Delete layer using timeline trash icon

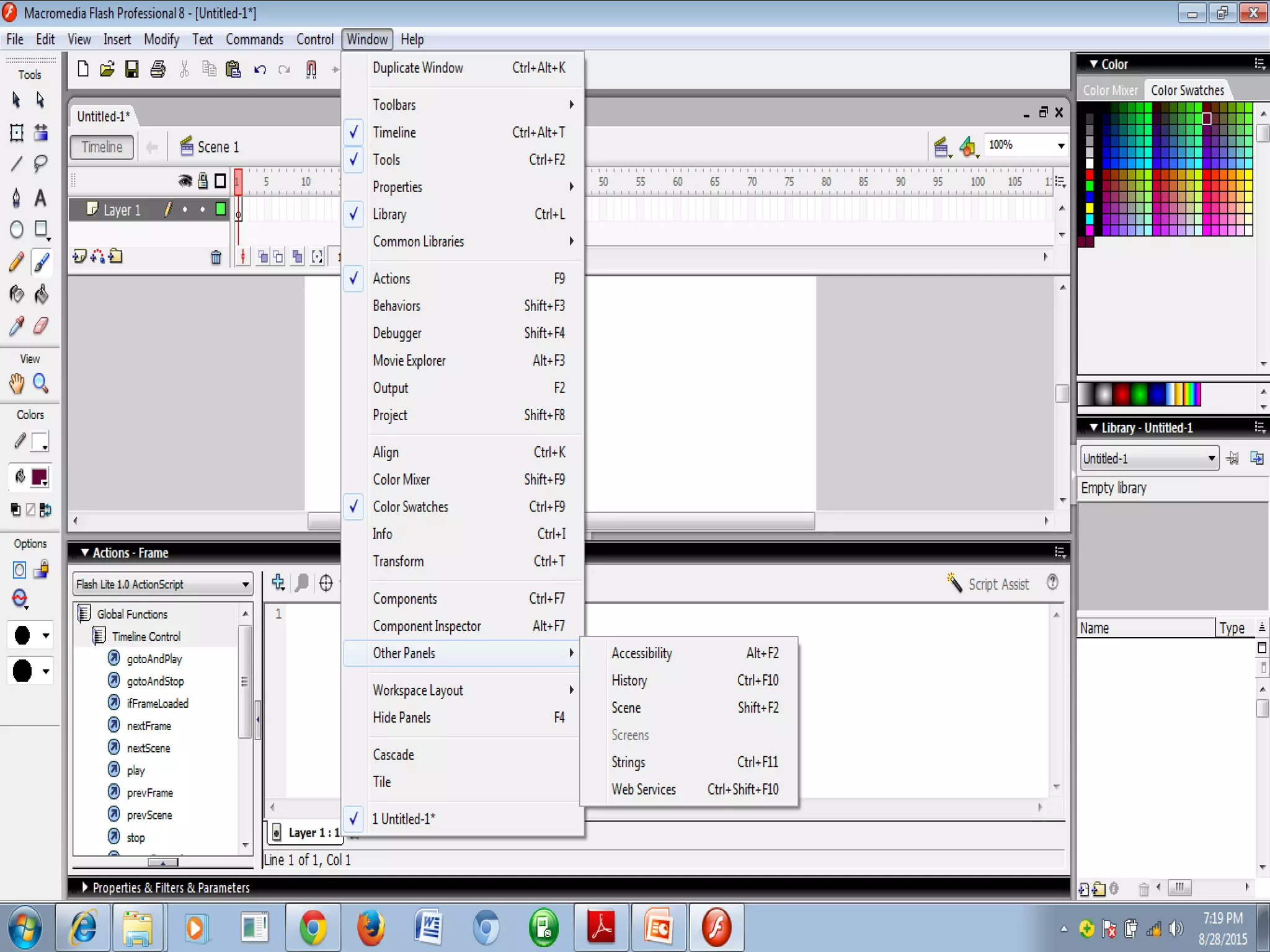pos(216,257)
